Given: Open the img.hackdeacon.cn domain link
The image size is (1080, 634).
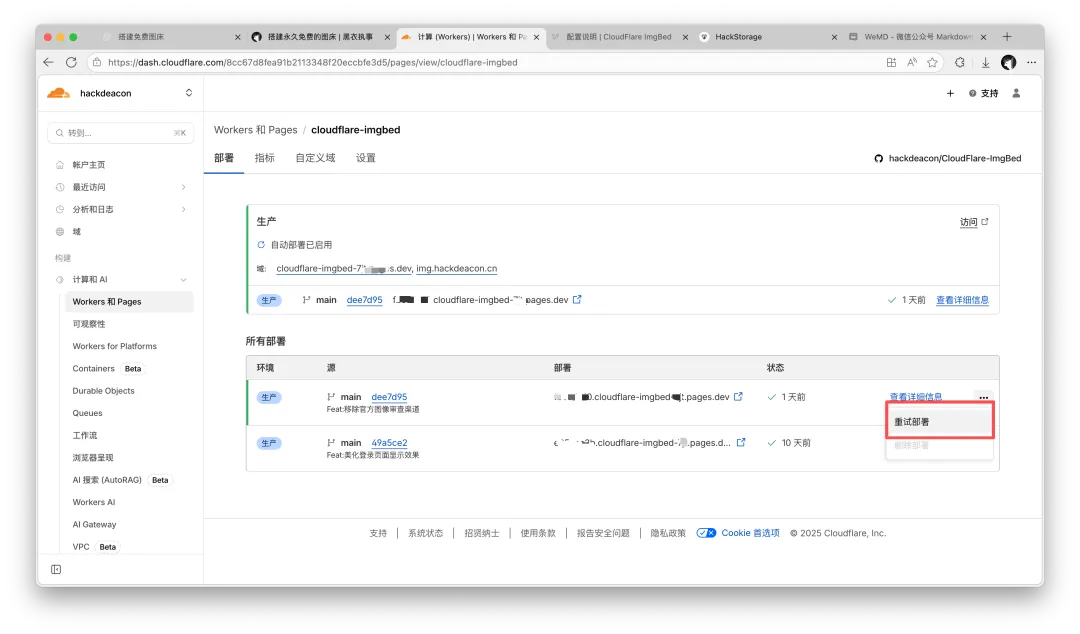Looking at the screenshot, I should 457,268.
